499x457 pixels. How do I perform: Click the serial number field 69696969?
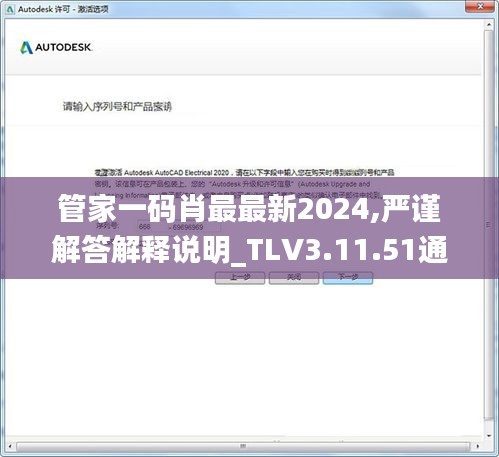point(196,227)
